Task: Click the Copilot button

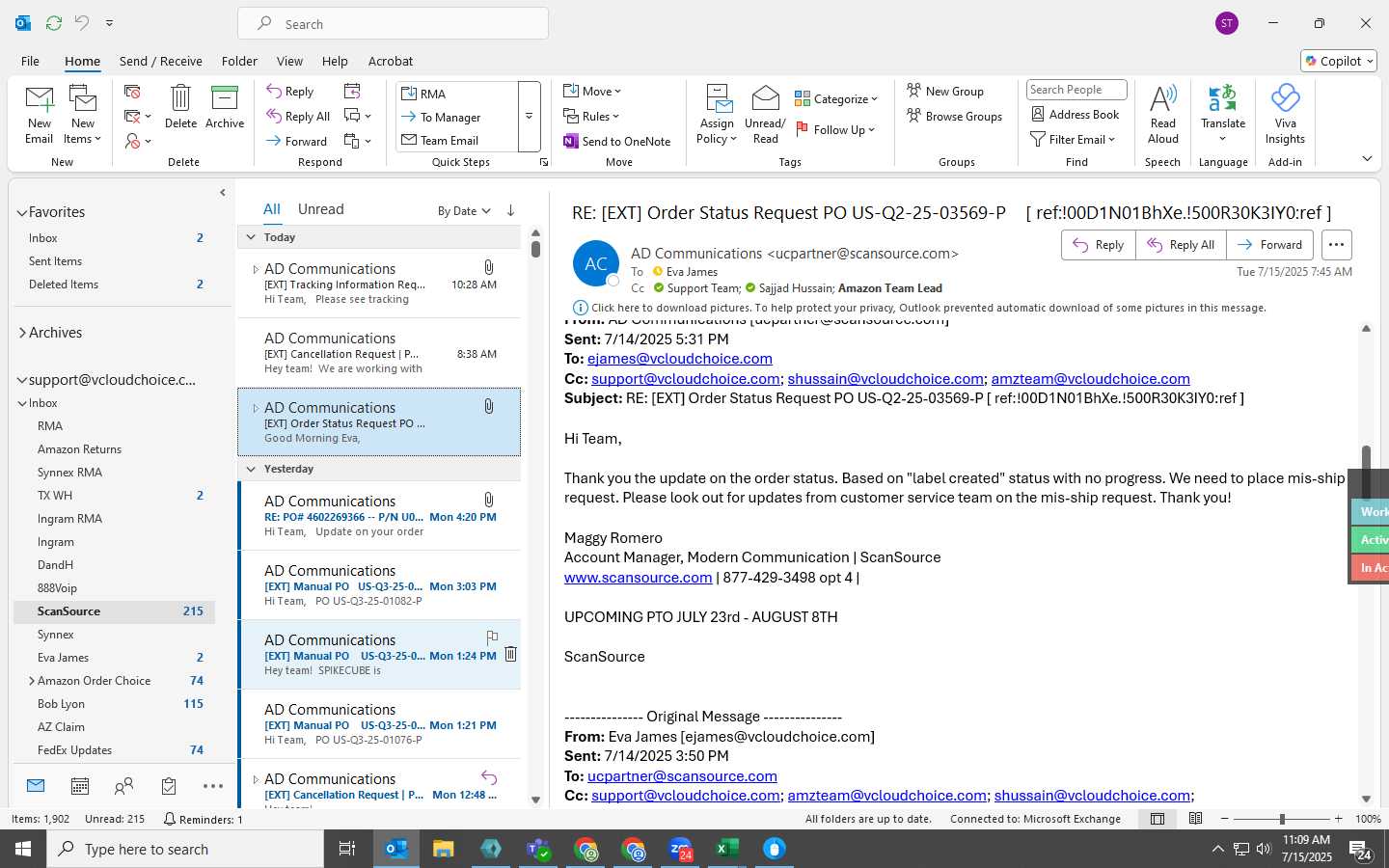Action: (x=1339, y=61)
